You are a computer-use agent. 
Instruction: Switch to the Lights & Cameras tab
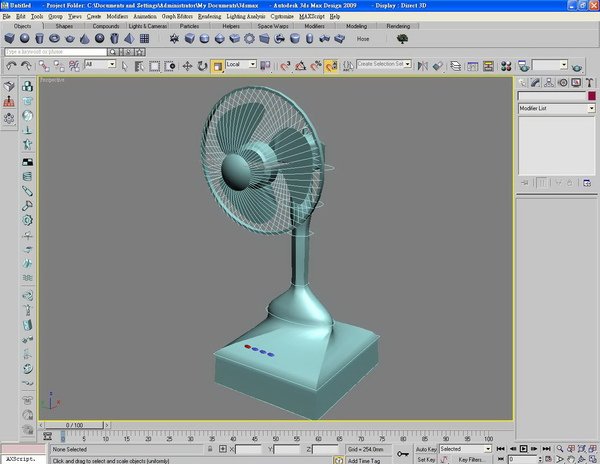coord(148,26)
